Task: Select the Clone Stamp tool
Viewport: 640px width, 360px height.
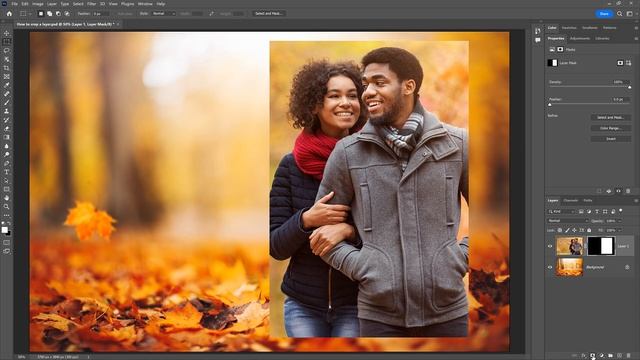Action: (x=7, y=111)
